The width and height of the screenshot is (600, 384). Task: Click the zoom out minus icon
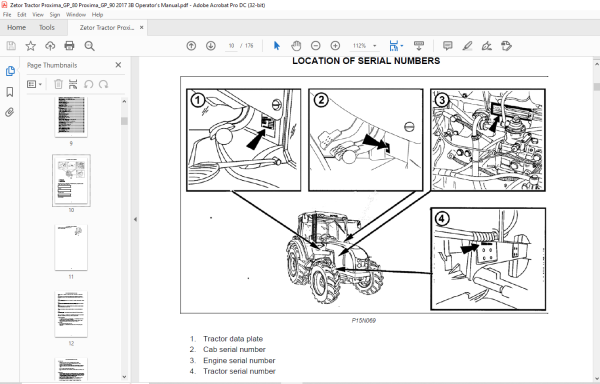tap(316, 46)
